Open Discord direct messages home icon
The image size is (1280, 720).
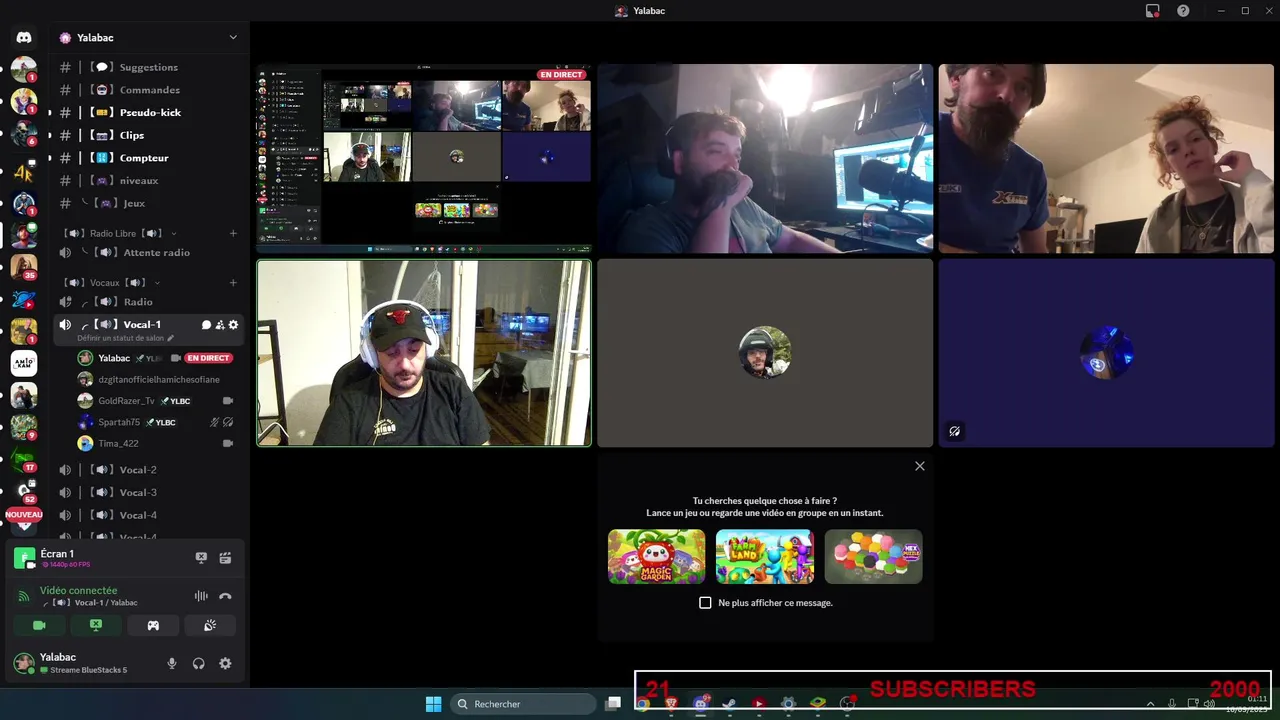24,37
